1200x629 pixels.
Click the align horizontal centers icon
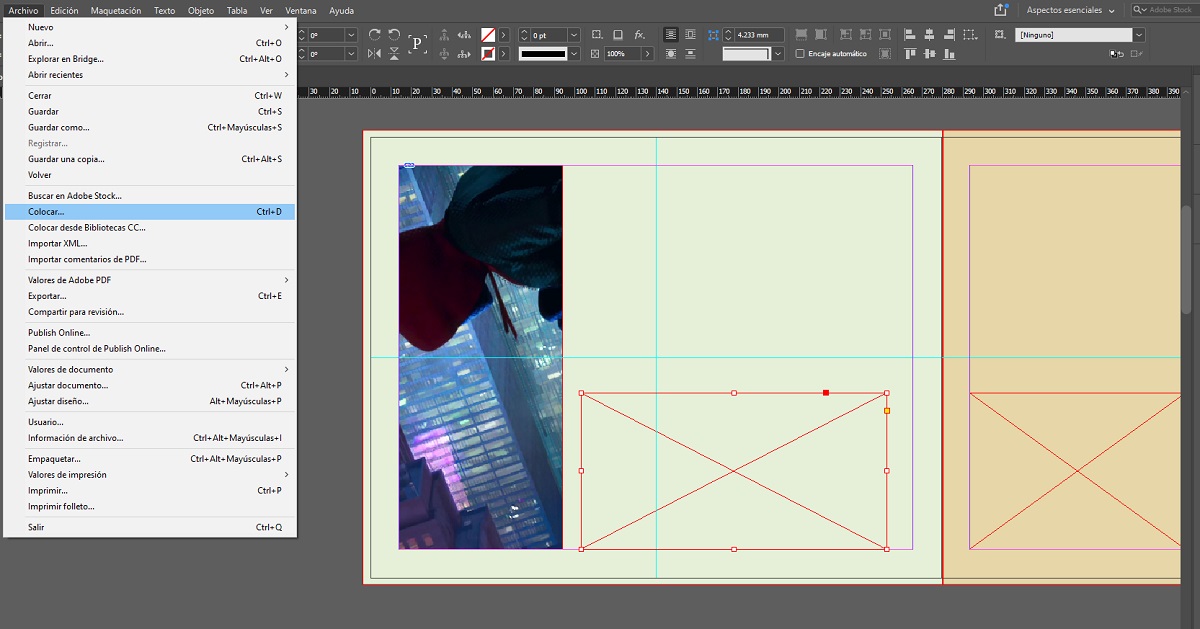coord(929,34)
